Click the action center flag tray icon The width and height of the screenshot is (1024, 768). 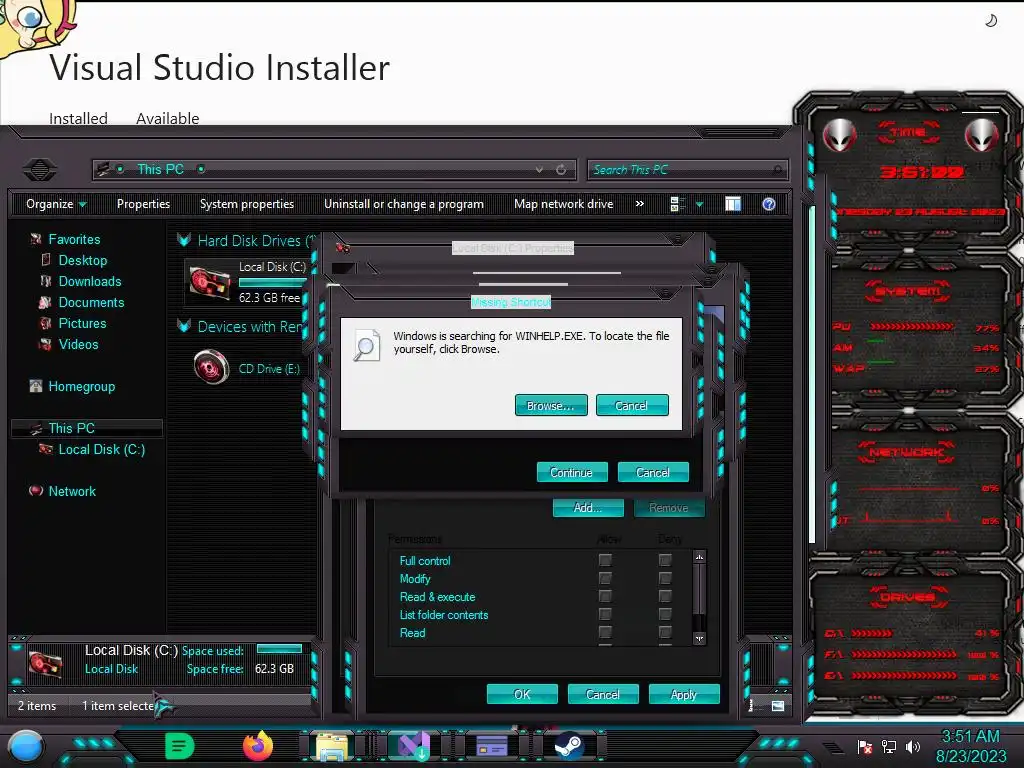point(865,747)
